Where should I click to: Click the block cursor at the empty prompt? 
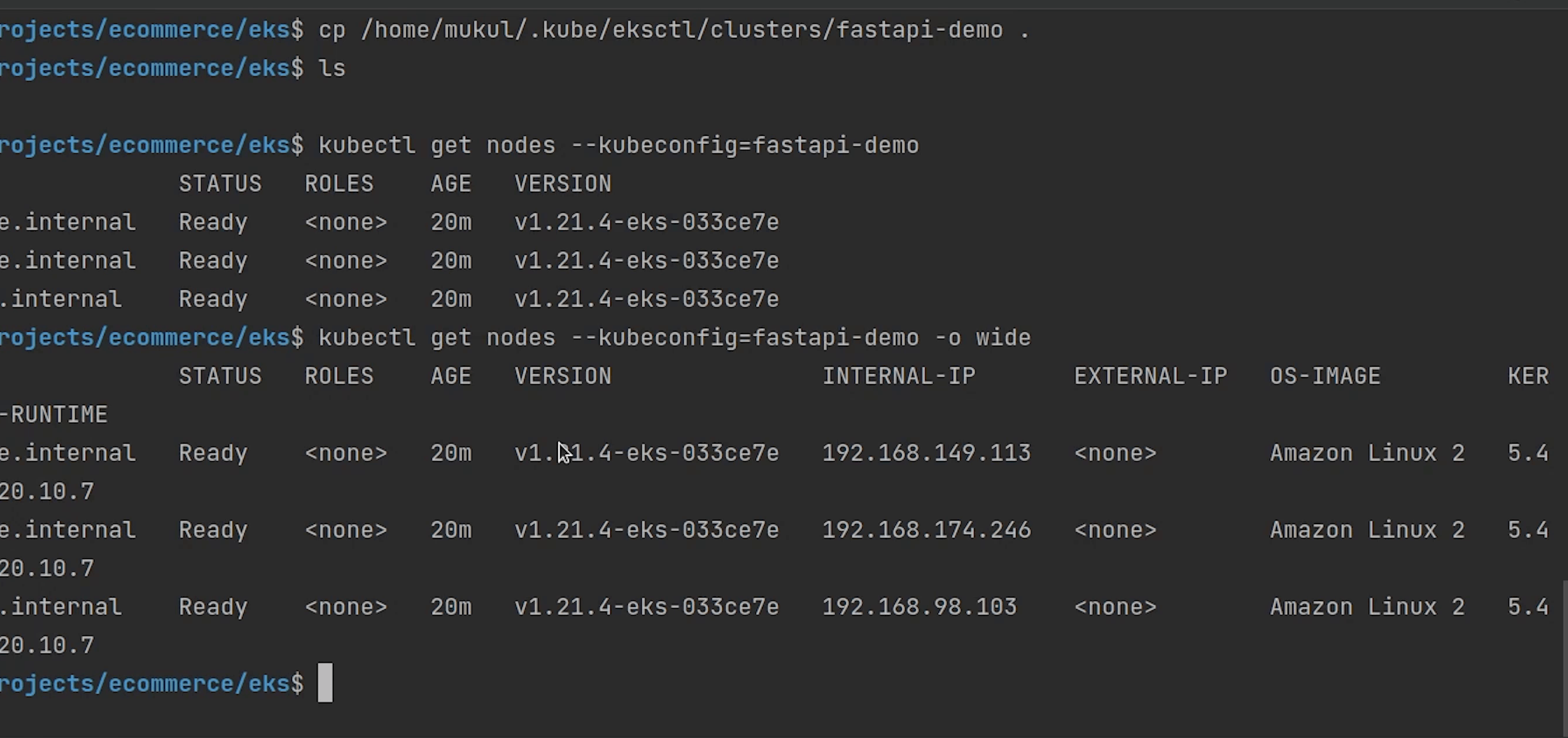point(325,683)
